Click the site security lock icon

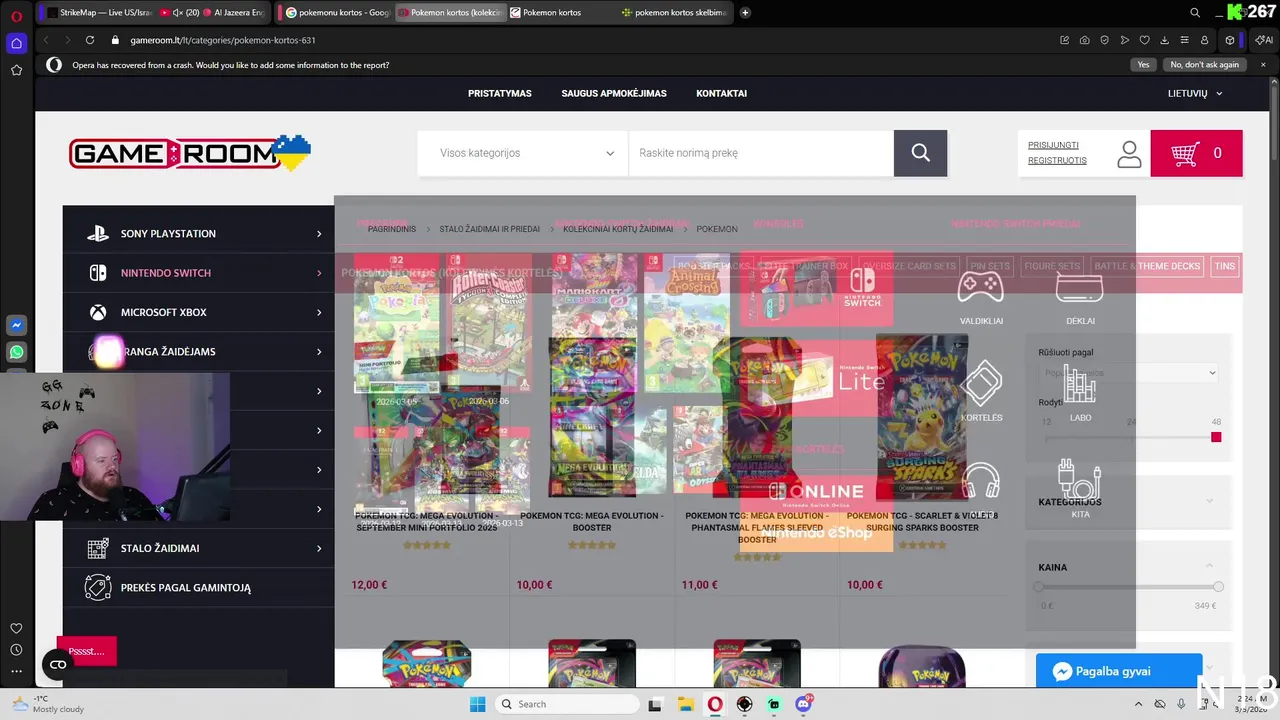pos(115,40)
